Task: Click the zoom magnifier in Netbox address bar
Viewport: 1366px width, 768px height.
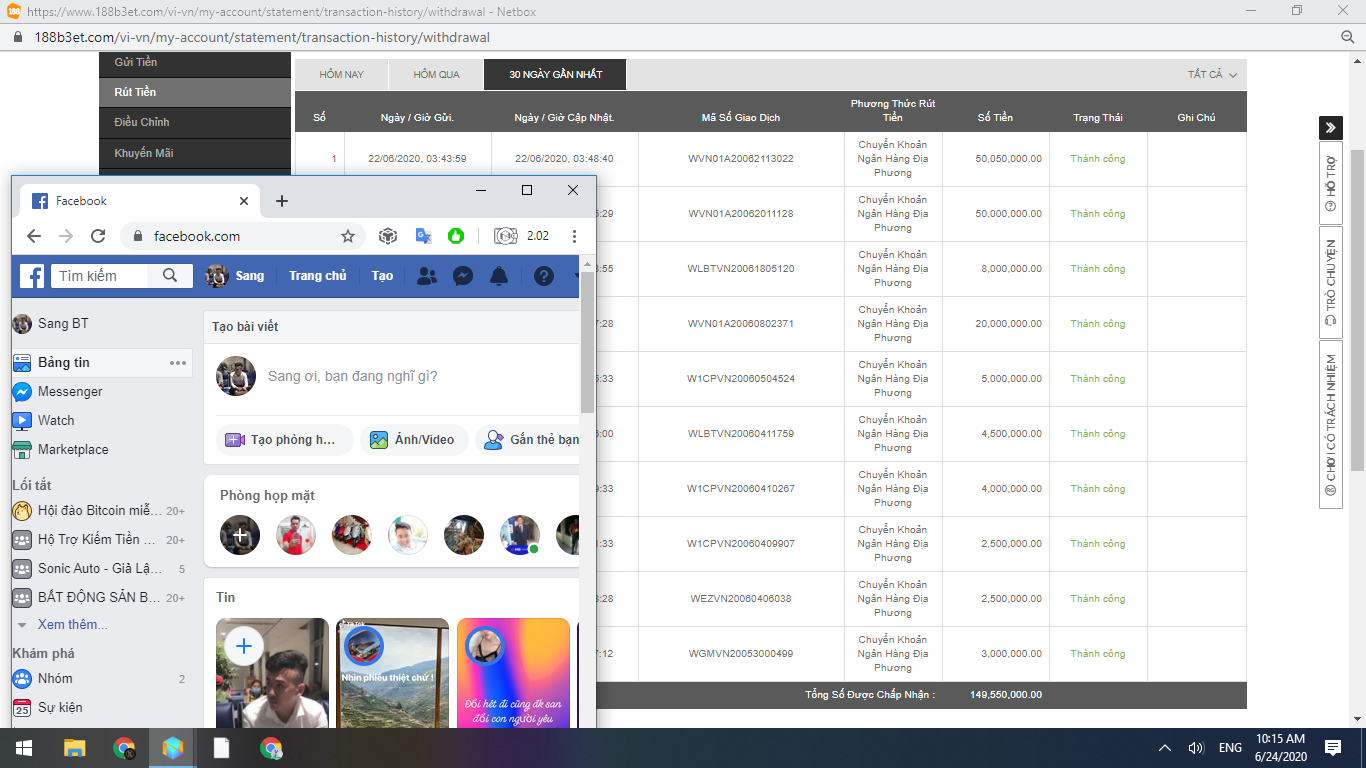Action: point(1347,37)
